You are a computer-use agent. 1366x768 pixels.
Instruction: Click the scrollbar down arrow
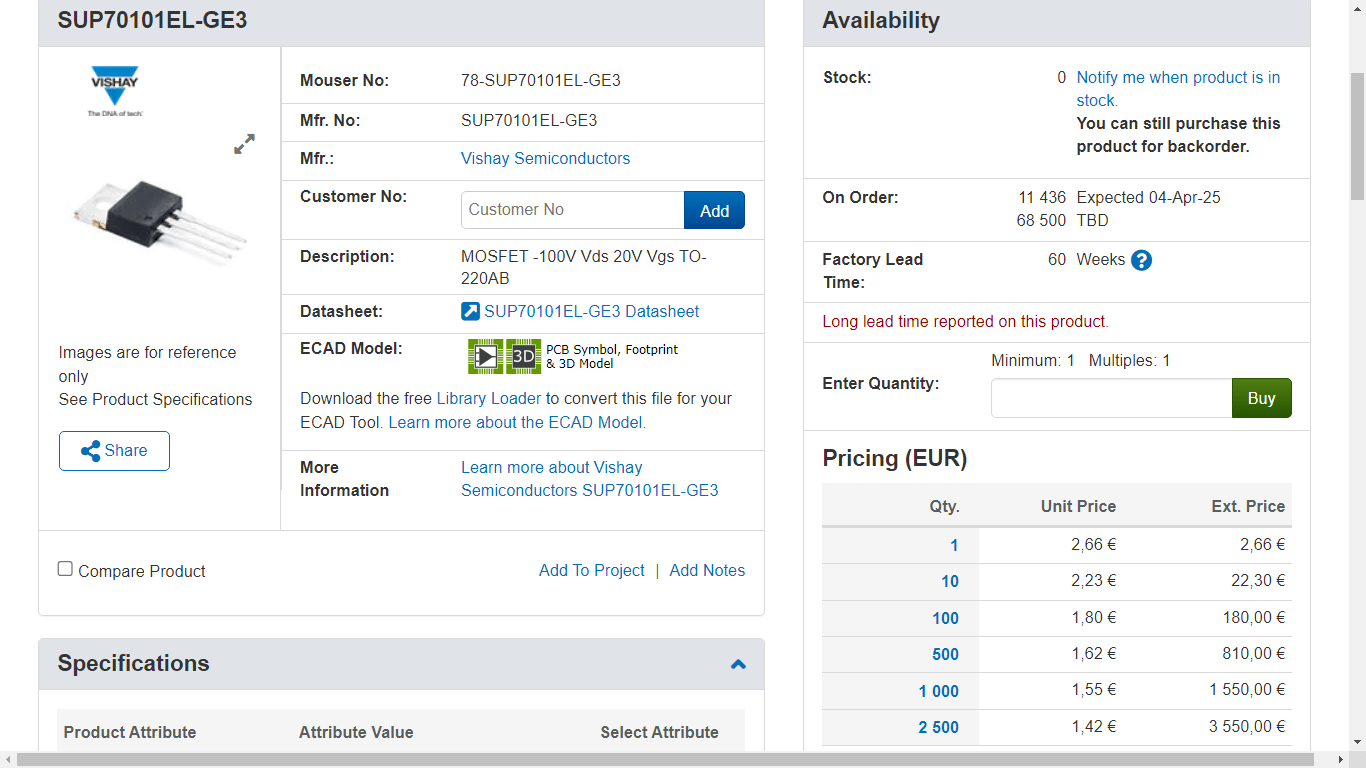[x=1357, y=742]
